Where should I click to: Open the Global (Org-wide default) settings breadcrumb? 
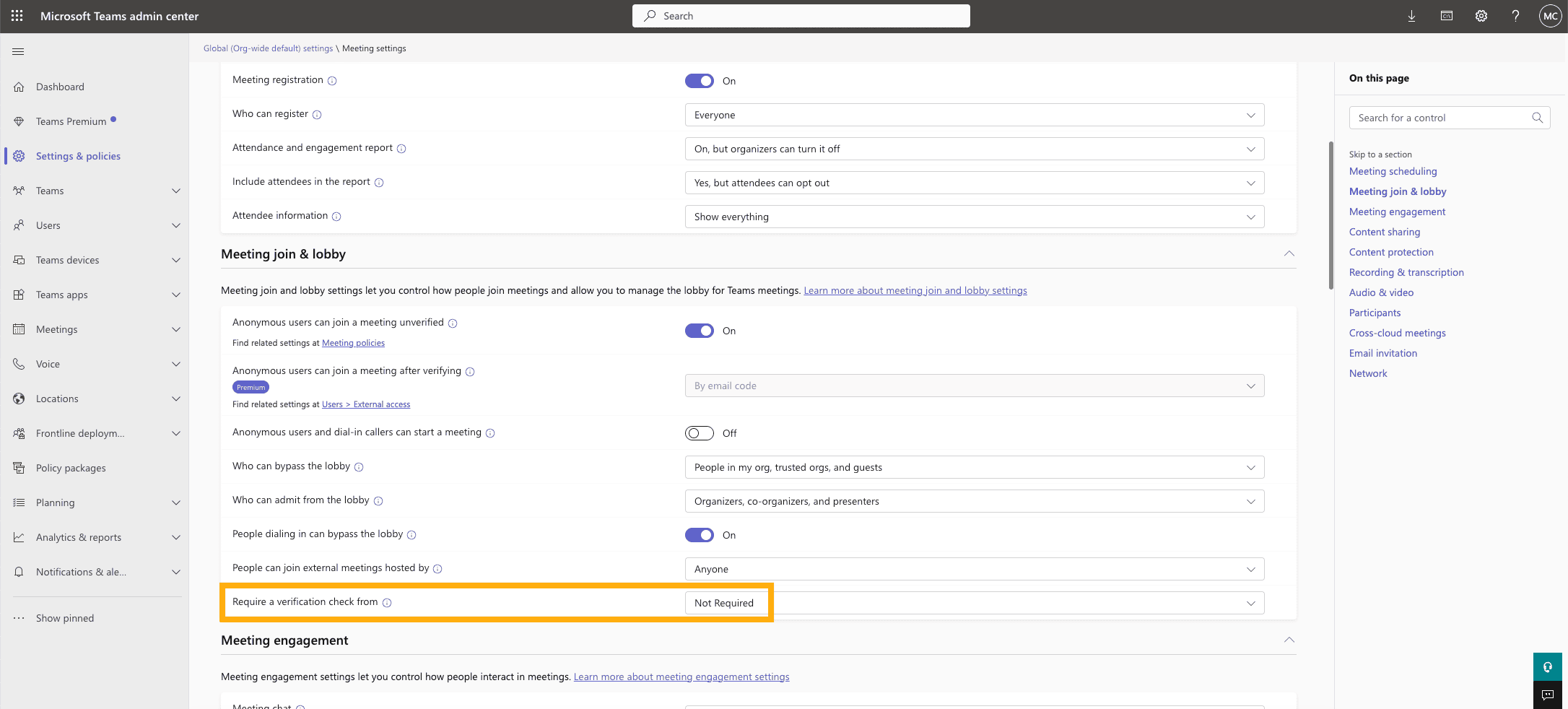click(268, 48)
